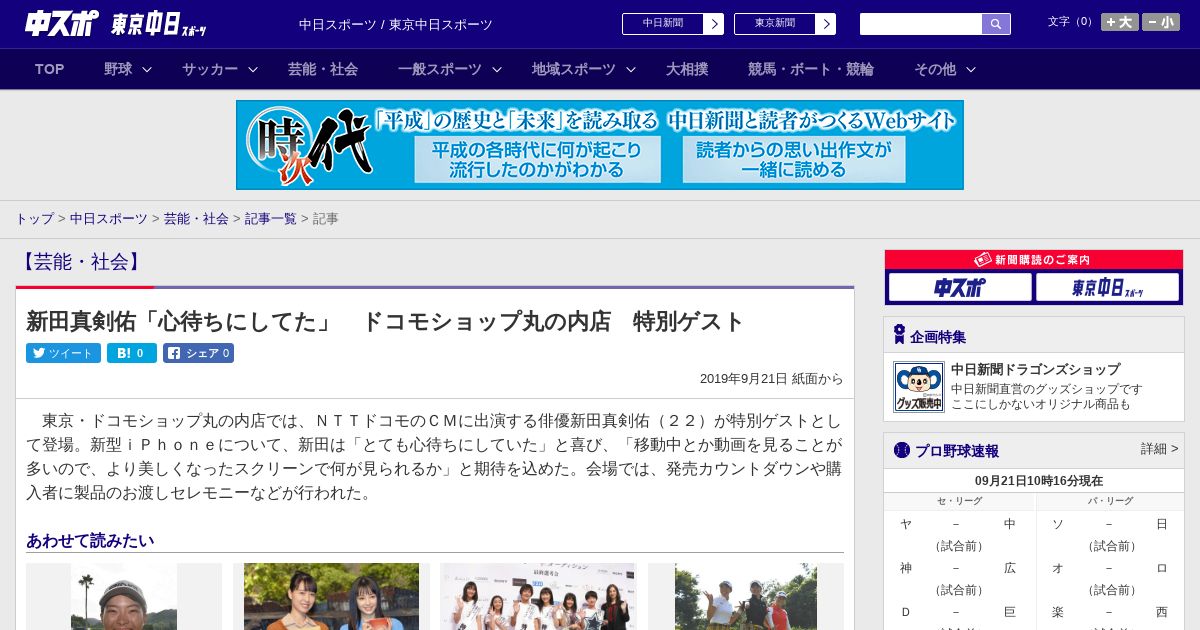Open the ドラゴンズショップ mascot thumbnail

919,387
